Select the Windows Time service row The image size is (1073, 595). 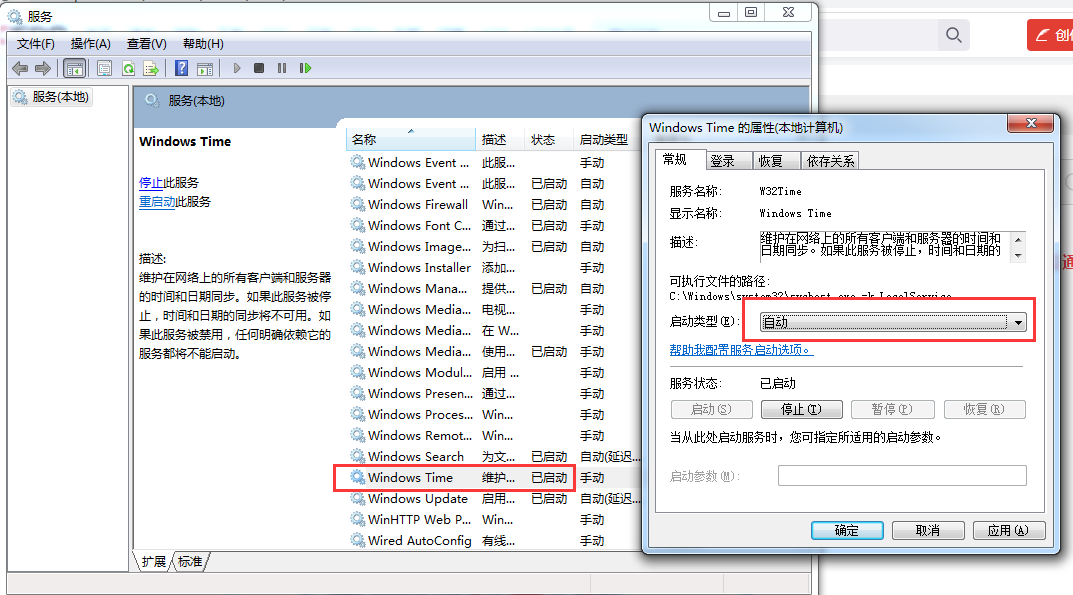[496, 477]
